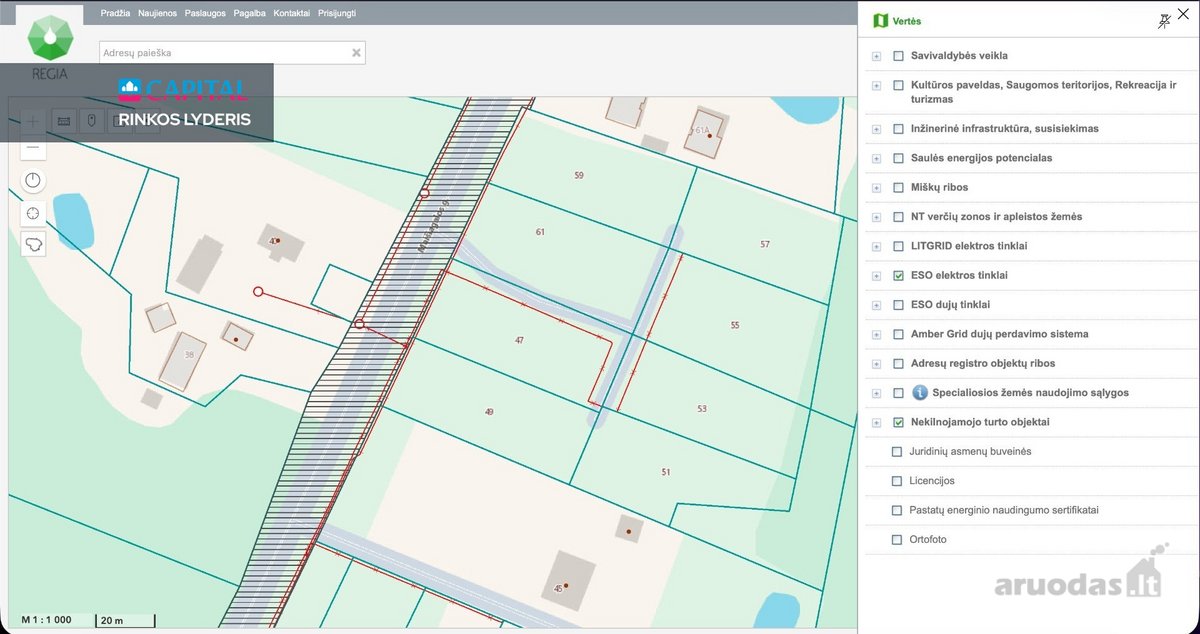Enable Licencijos layer
This screenshot has width=1200, height=634.
pyautogui.click(x=897, y=481)
